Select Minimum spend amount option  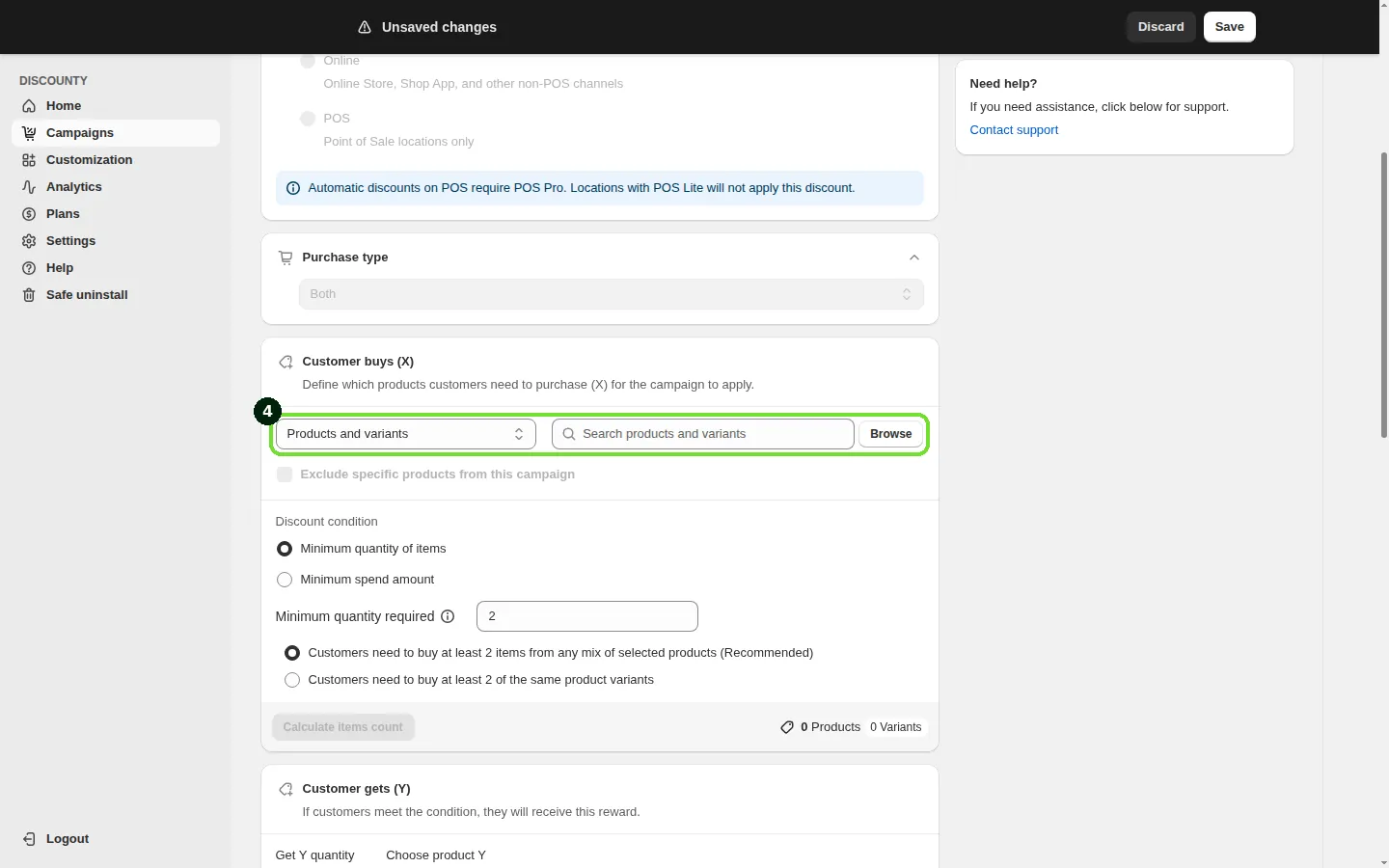coord(285,580)
